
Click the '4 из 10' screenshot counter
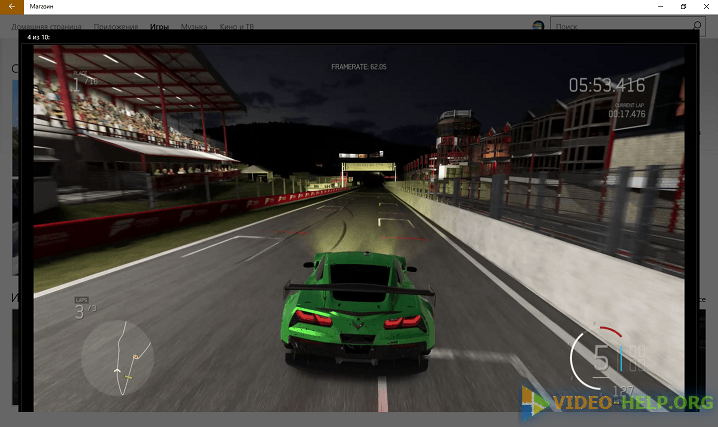[40, 36]
